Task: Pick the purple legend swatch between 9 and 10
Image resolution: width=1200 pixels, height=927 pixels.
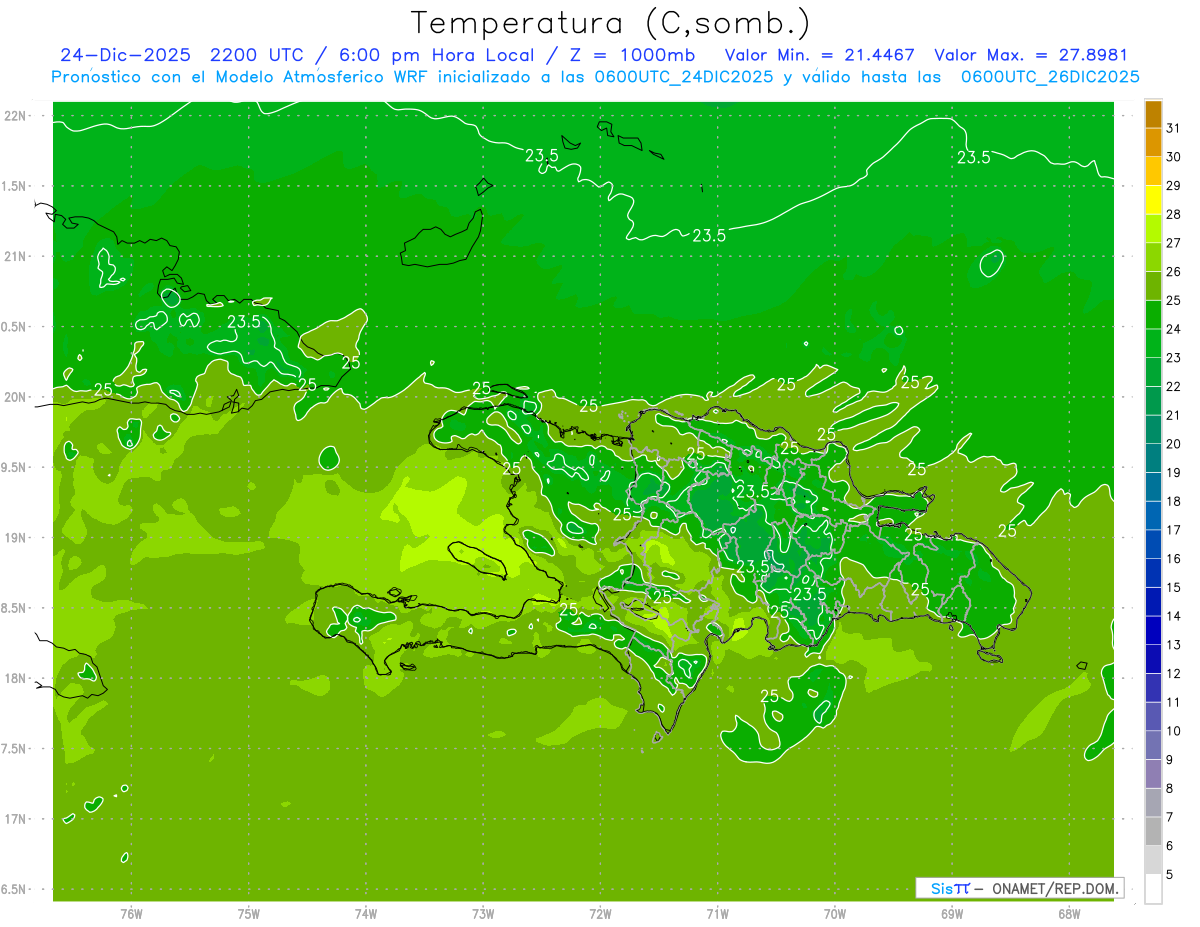Action: [x=1153, y=746]
